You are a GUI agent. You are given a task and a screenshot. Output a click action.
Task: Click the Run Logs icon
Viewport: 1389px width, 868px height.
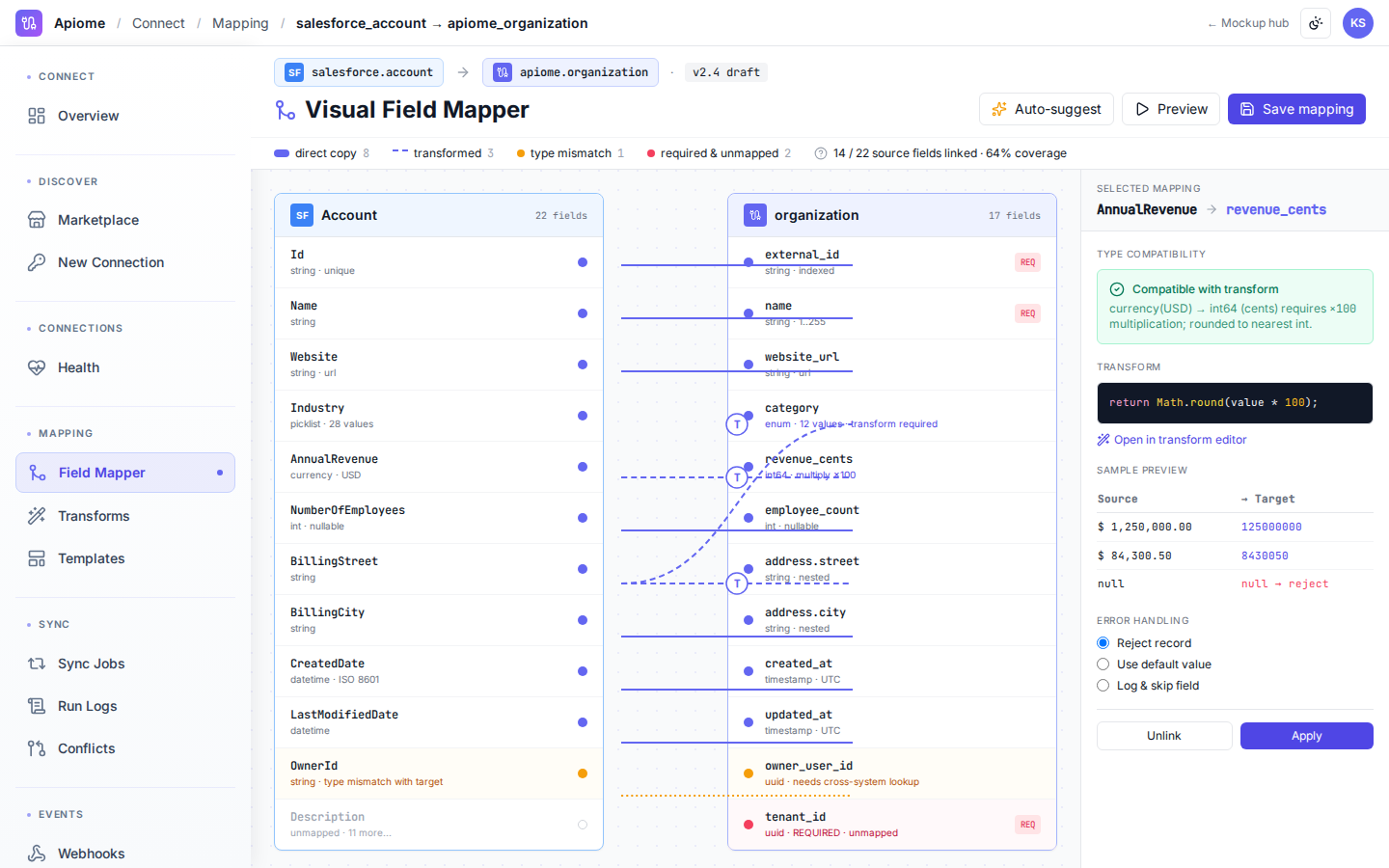click(x=37, y=706)
